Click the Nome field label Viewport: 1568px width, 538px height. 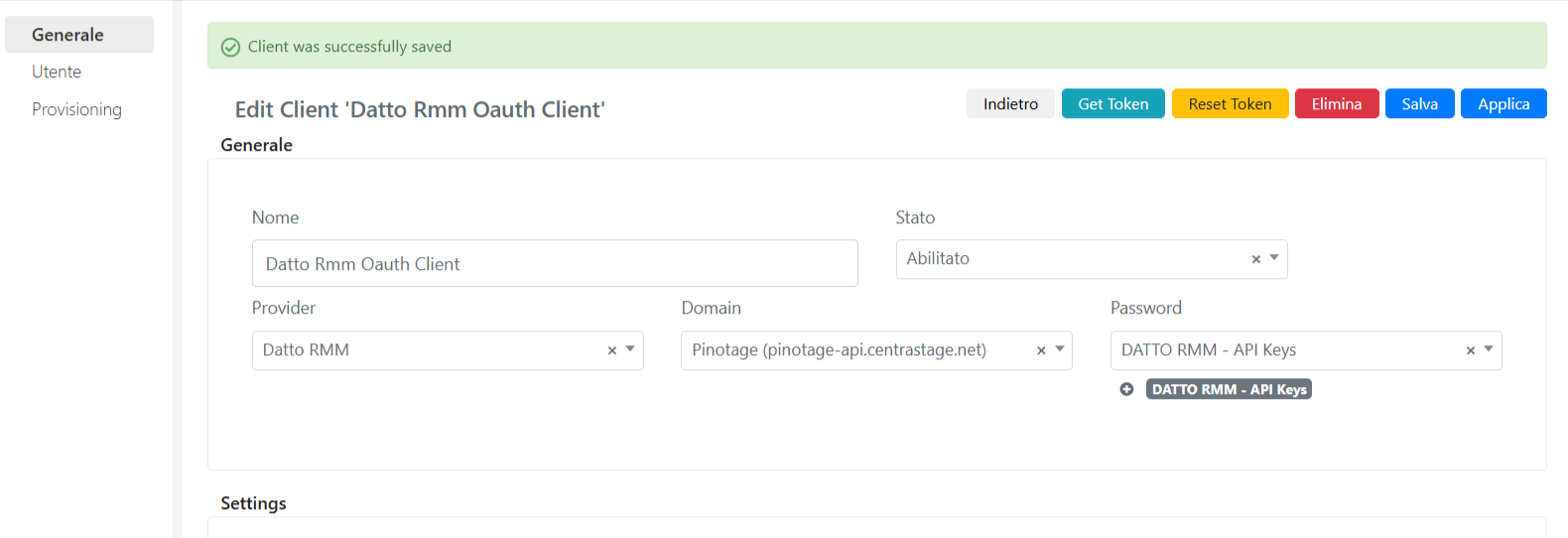pos(275,217)
